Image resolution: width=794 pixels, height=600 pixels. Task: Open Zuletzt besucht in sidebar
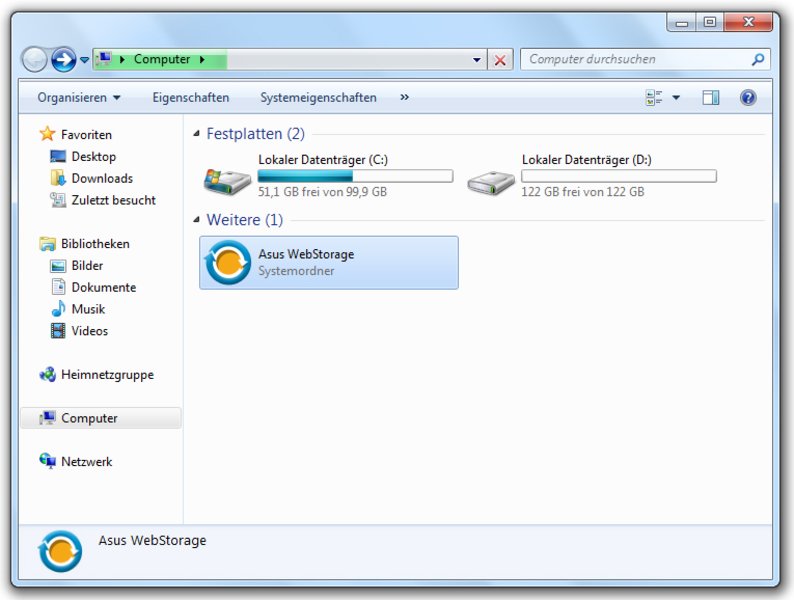(113, 200)
